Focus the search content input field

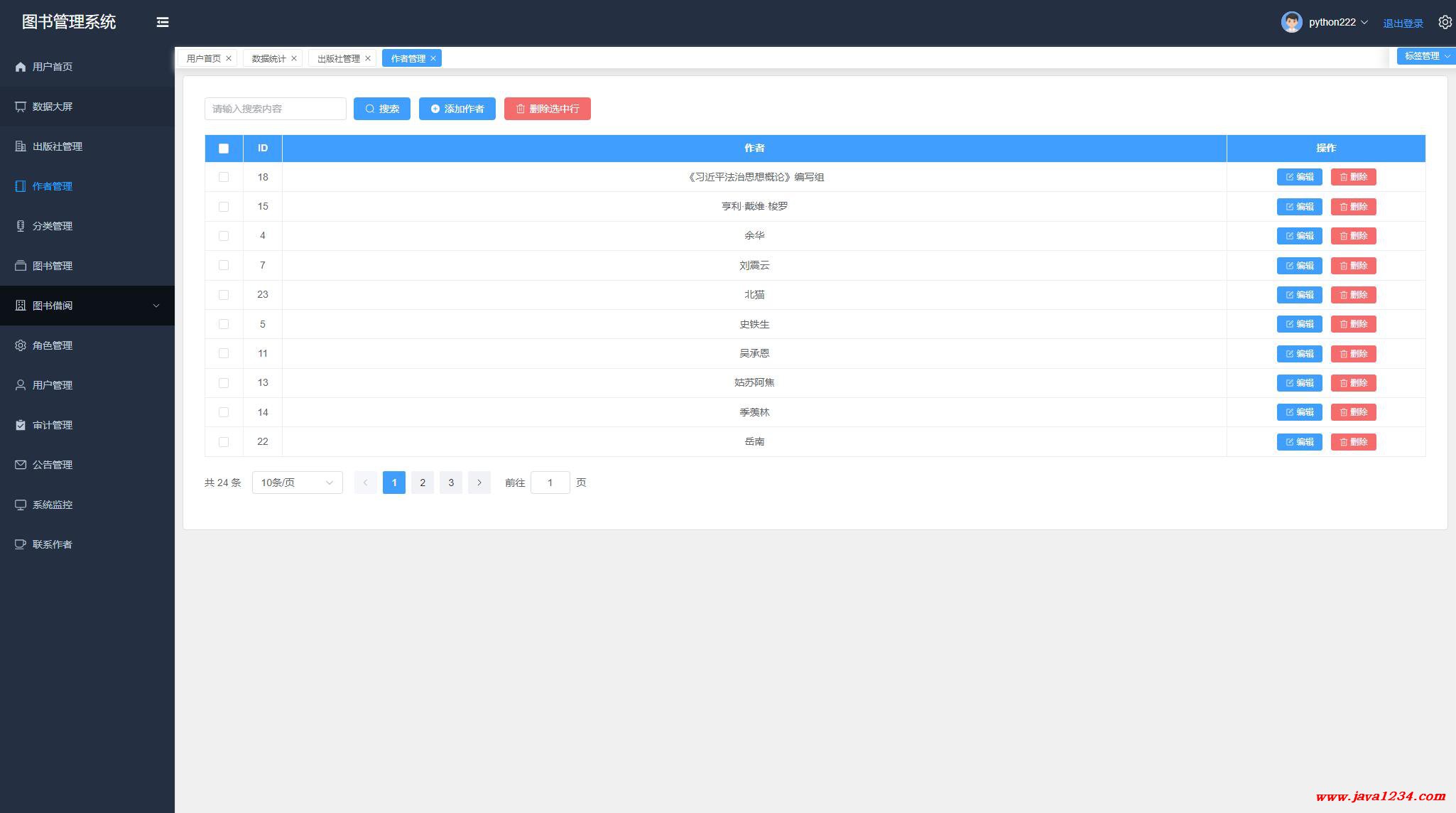click(x=275, y=109)
